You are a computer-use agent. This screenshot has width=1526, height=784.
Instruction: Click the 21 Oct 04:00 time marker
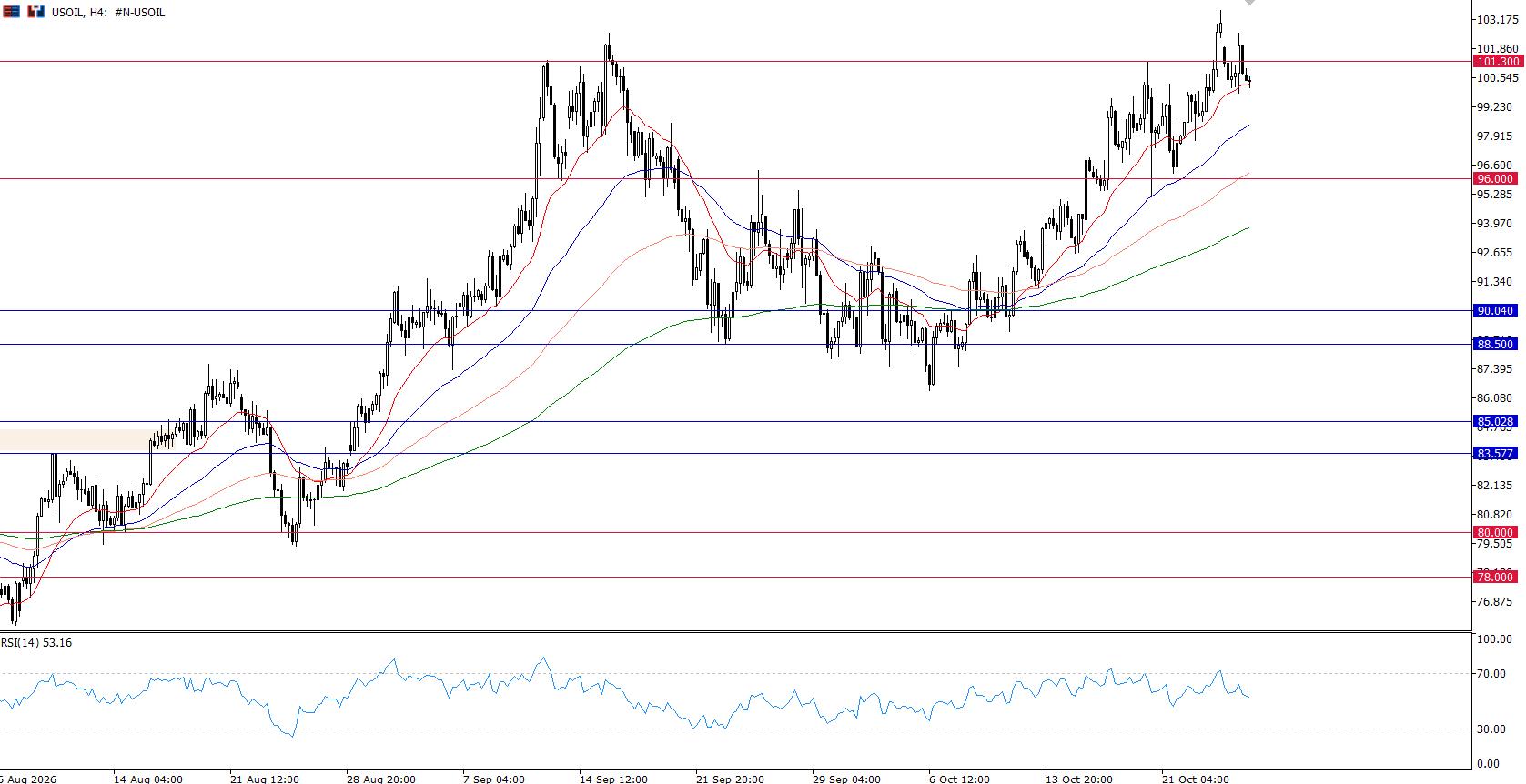tap(1196, 779)
